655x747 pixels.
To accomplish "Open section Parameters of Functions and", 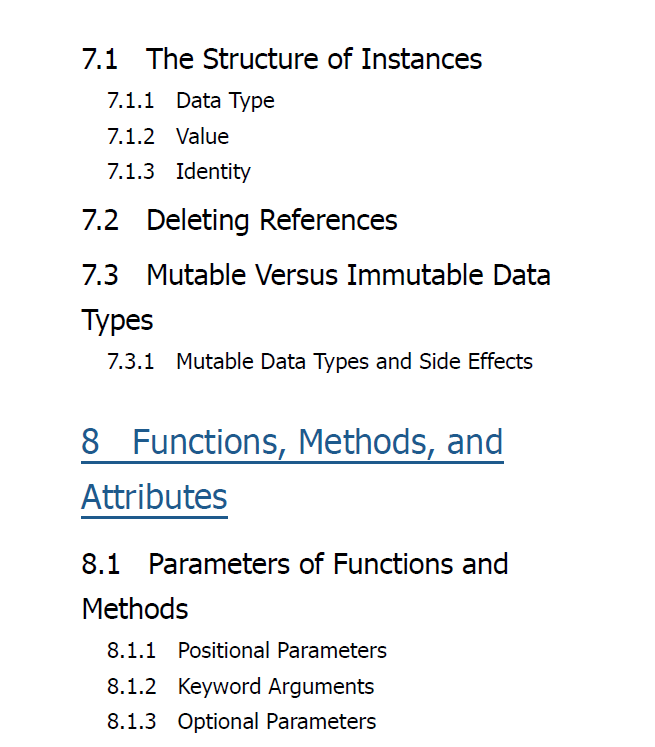I will pos(295,564).
